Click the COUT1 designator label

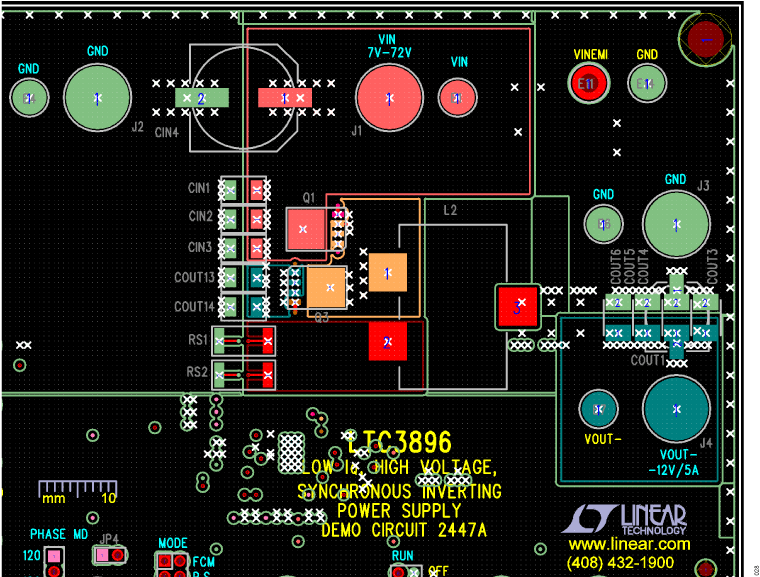648,360
